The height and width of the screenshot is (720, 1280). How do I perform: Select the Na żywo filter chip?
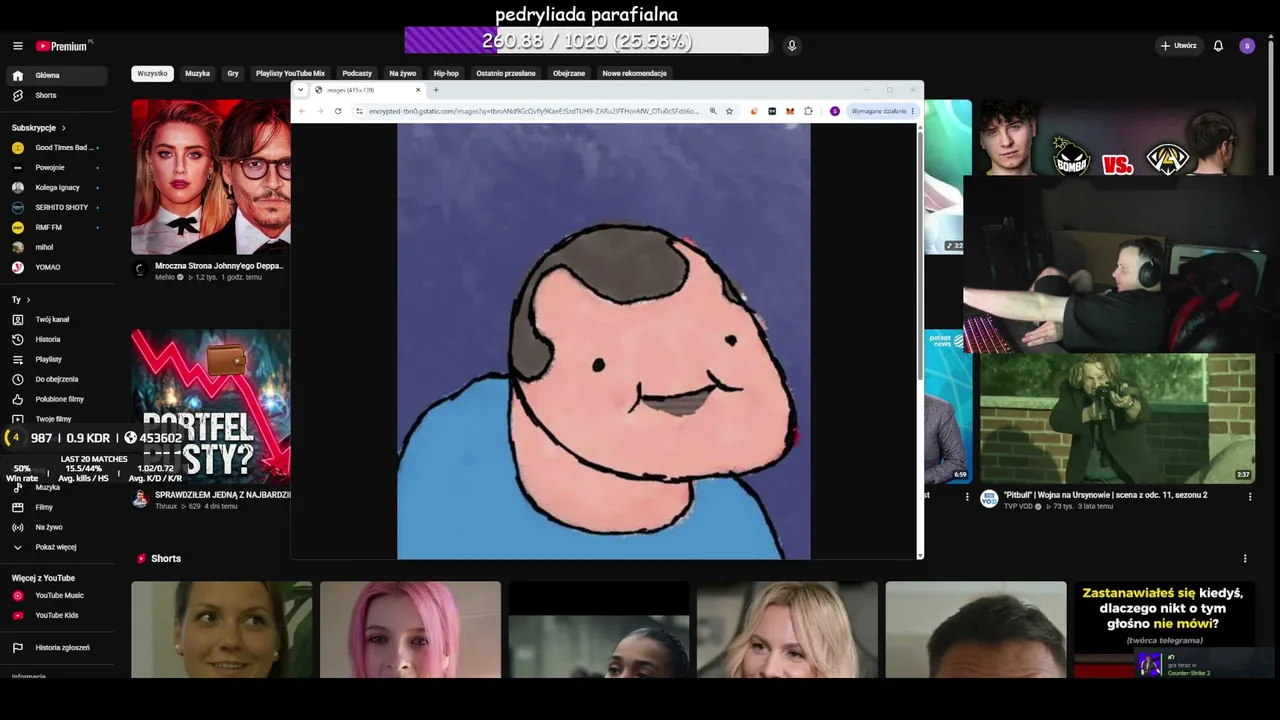[x=402, y=73]
